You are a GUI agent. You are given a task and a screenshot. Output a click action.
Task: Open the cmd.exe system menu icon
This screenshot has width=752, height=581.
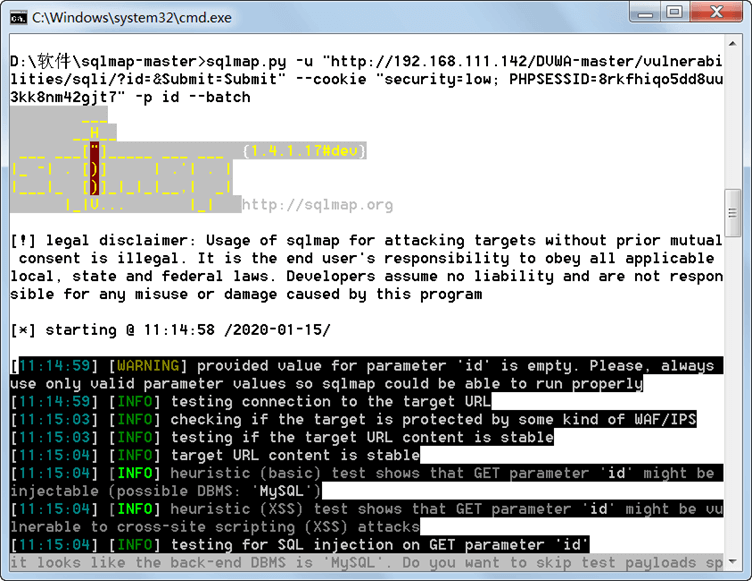[18, 18]
